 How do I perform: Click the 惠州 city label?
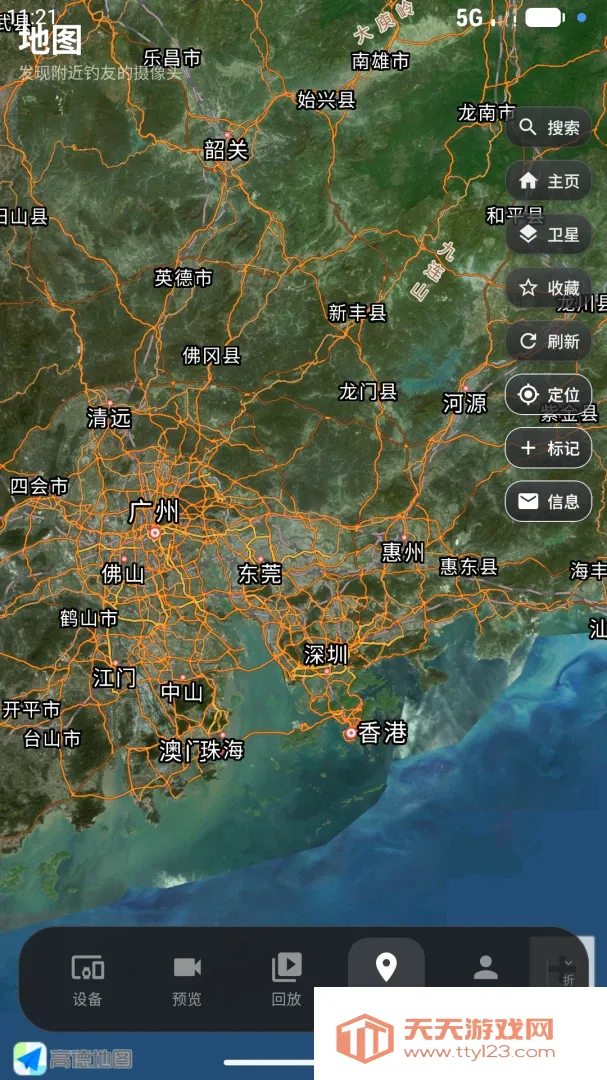point(403,552)
